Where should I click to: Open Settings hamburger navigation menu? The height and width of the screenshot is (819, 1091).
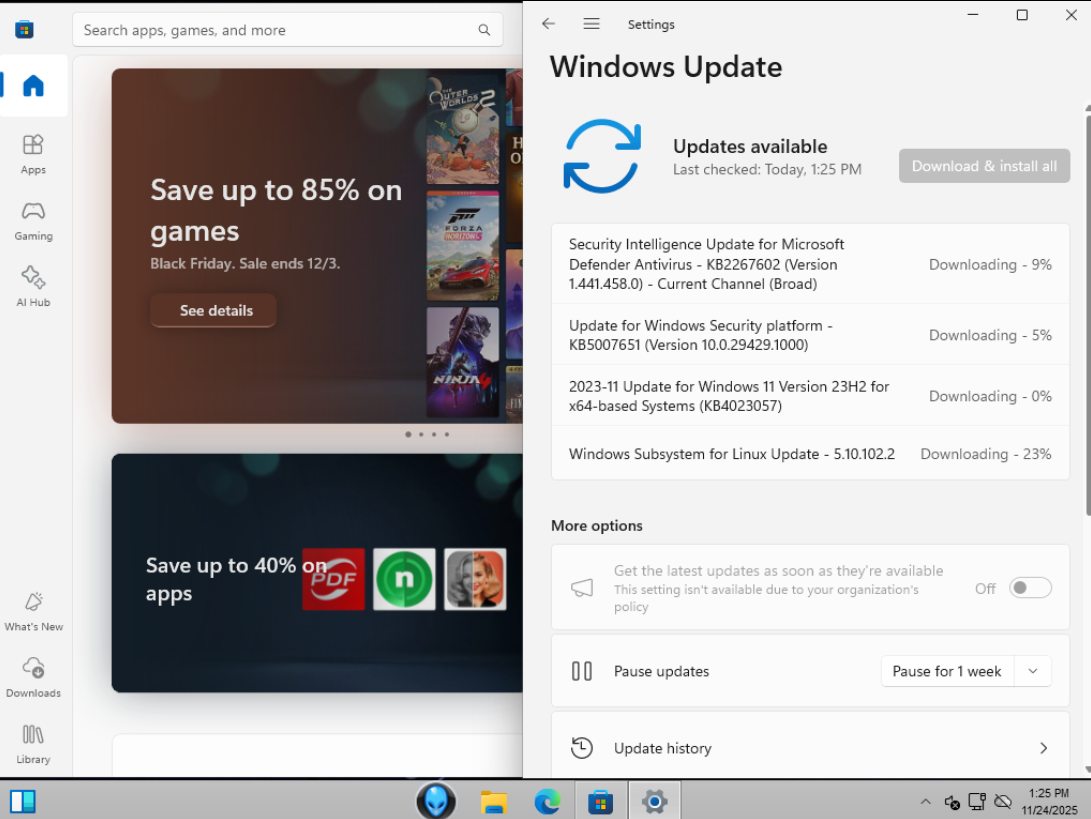tap(591, 24)
